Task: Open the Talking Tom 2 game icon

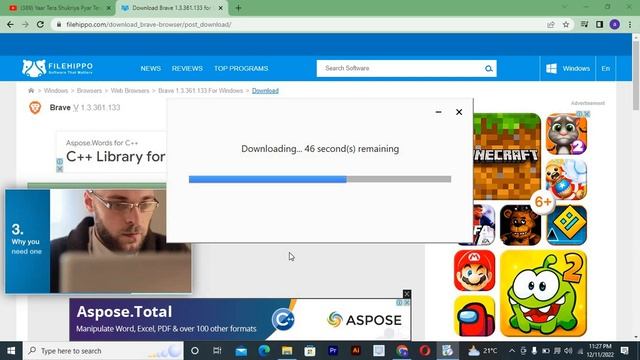Action: click(x=566, y=134)
